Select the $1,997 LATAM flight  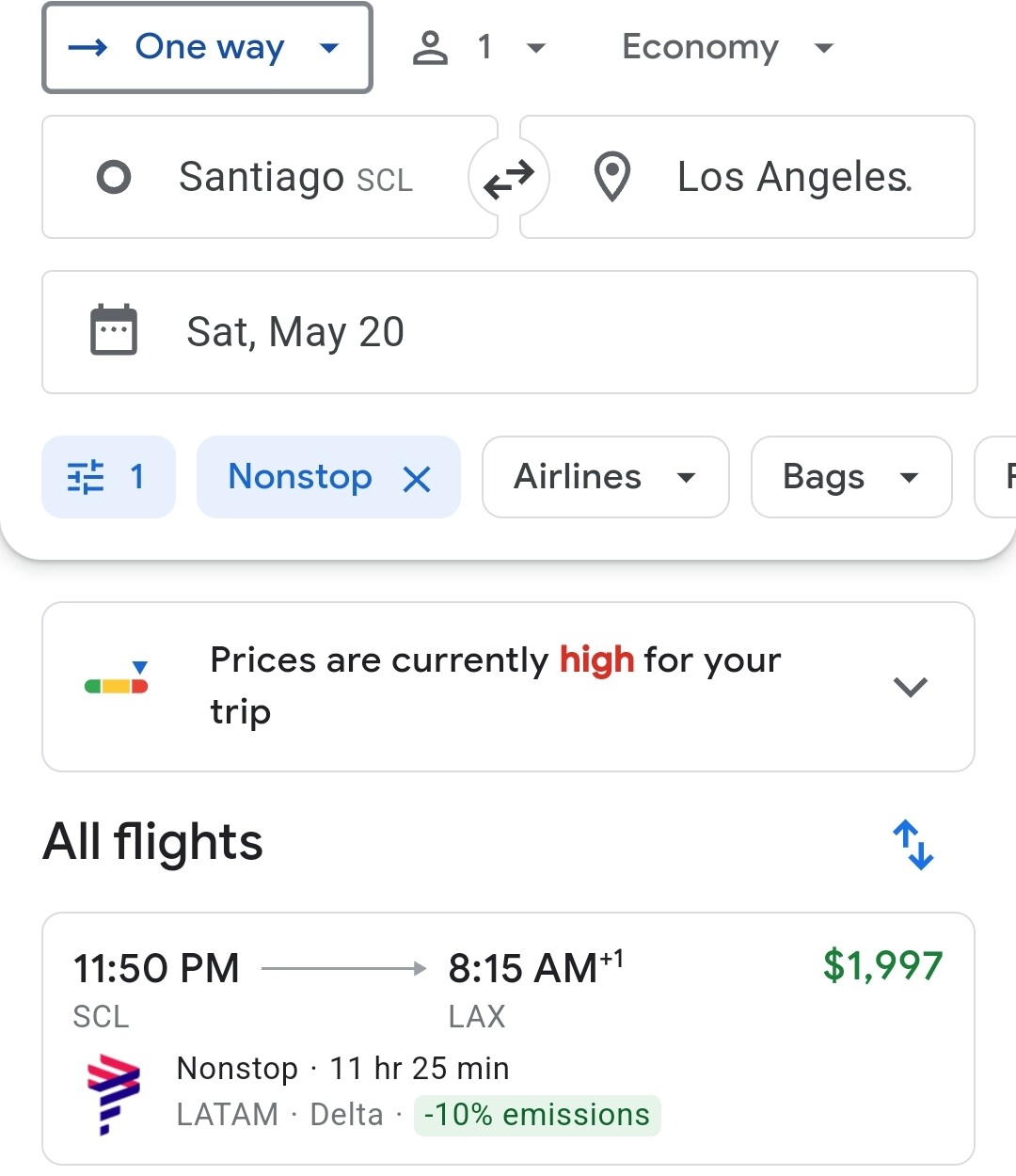(508, 1039)
